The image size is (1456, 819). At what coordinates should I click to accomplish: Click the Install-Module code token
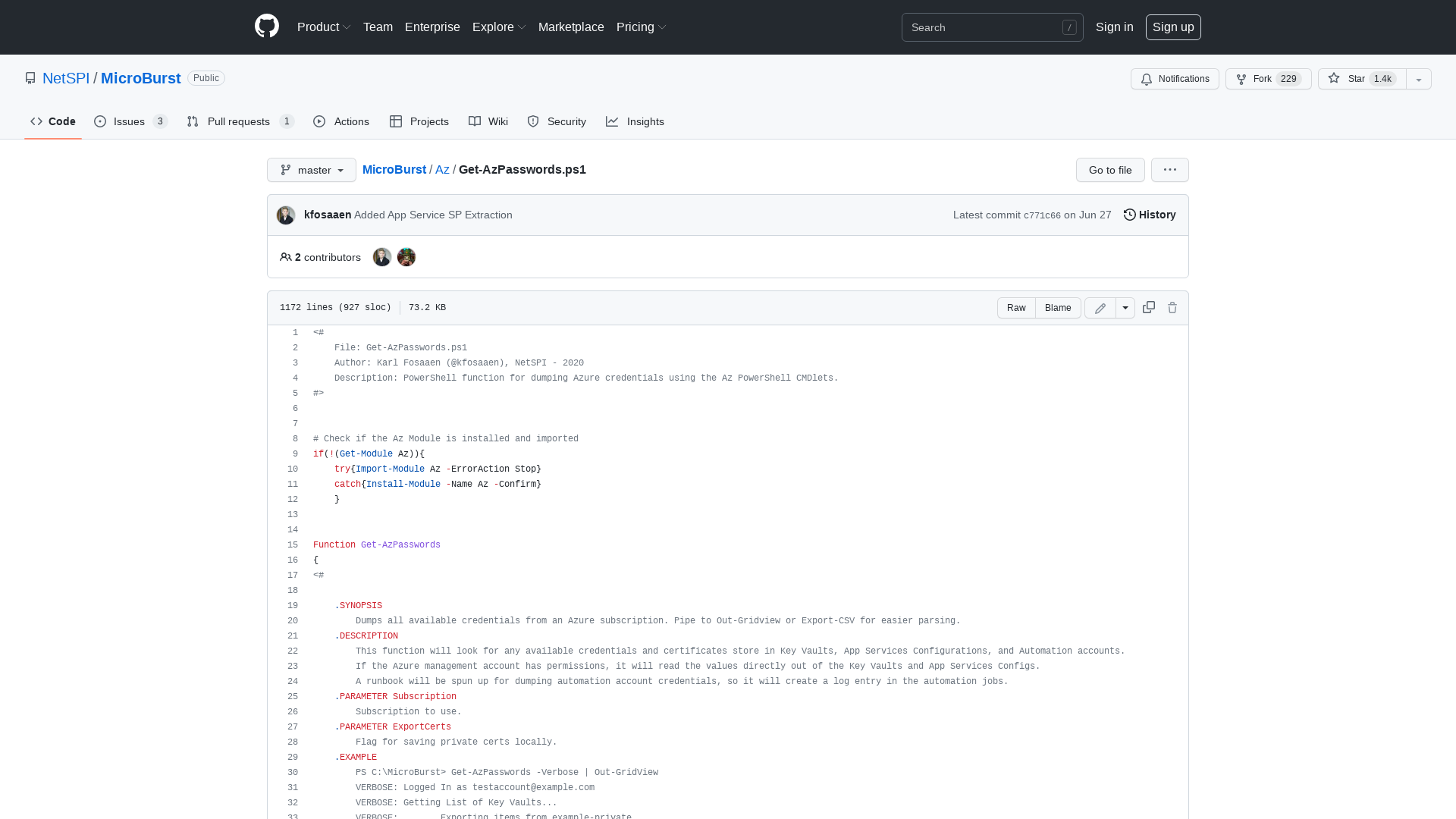click(x=403, y=484)
